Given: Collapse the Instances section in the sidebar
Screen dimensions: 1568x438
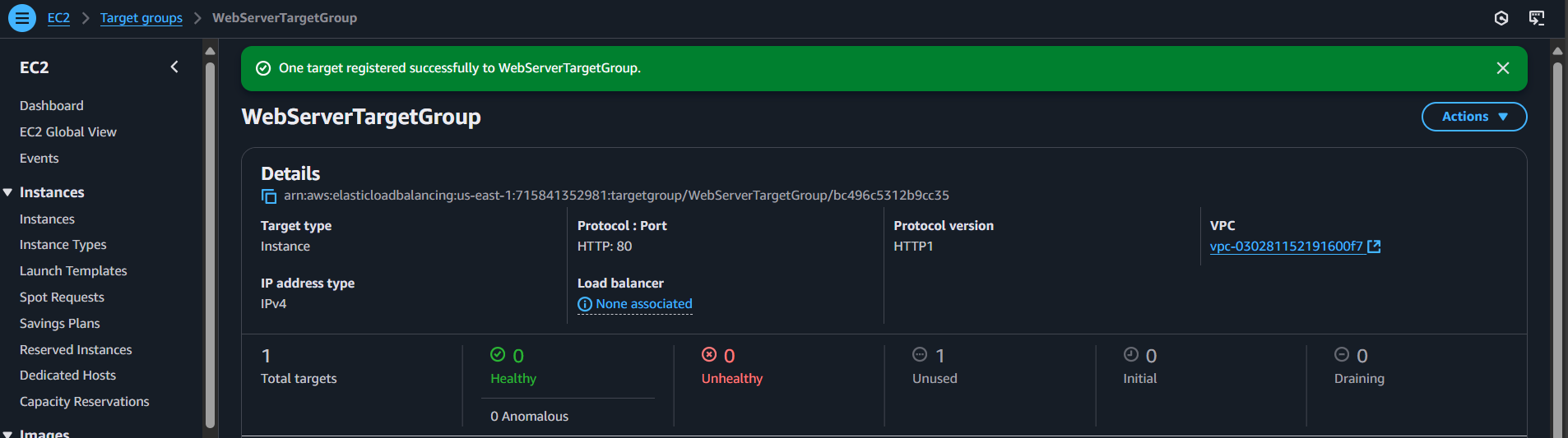Looking at the screenshot, I should [x=8, y=192].
